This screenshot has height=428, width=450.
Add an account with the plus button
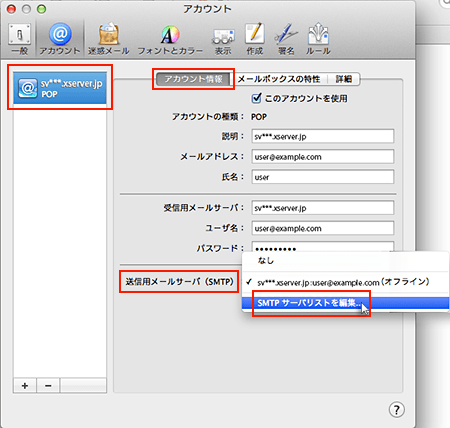click(25, 386)
